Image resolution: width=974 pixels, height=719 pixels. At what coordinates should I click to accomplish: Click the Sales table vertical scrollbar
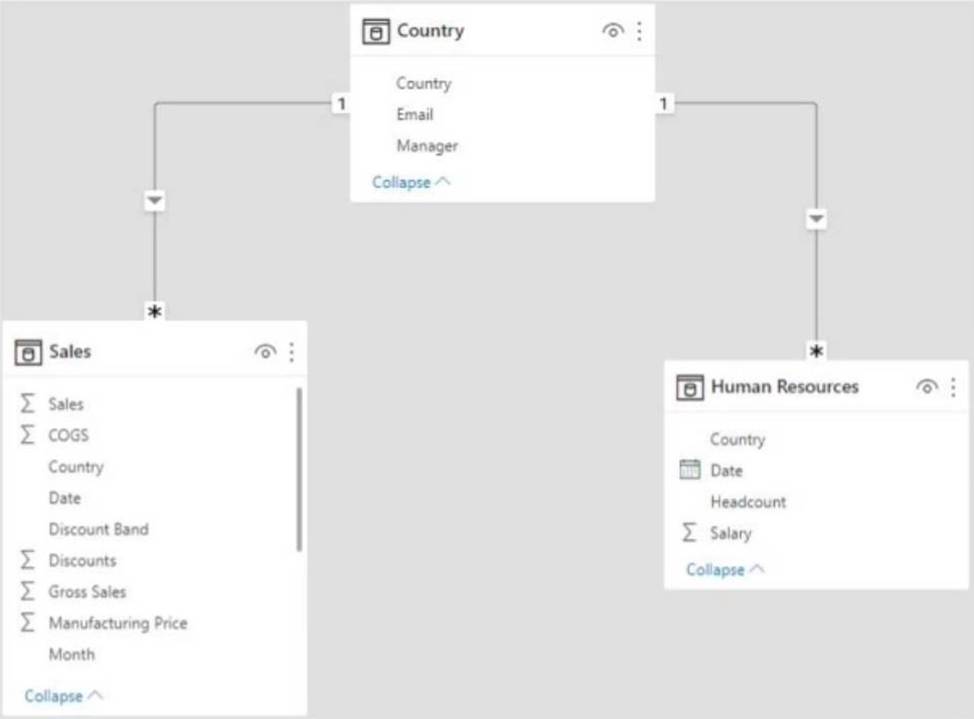(x=299, y=470)
